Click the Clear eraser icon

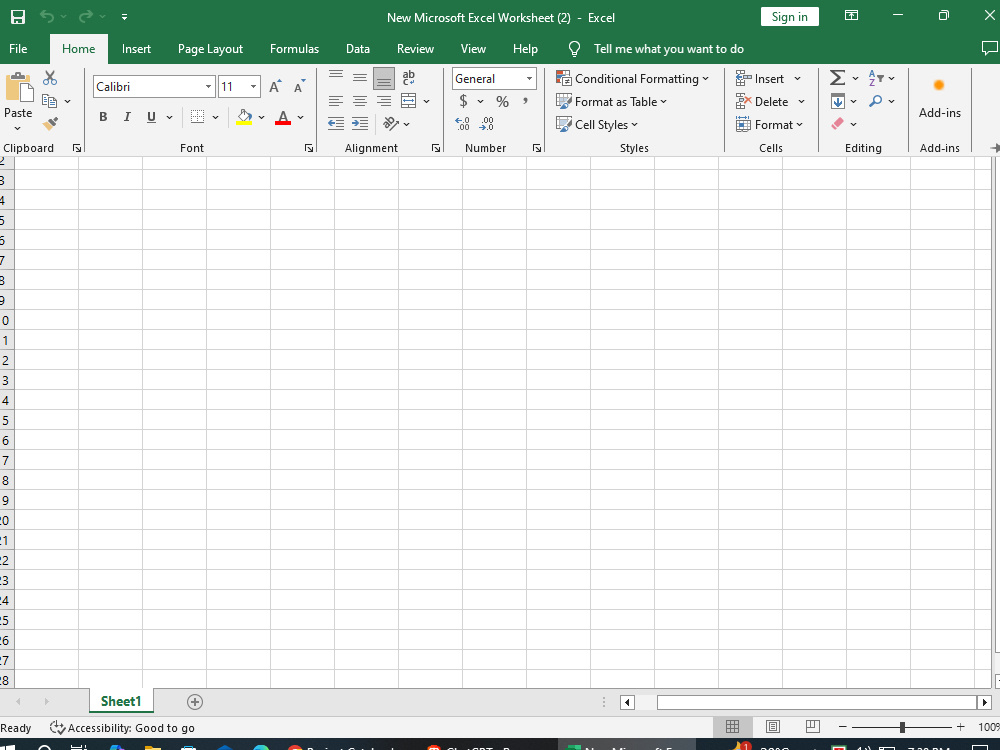point(837,124)
